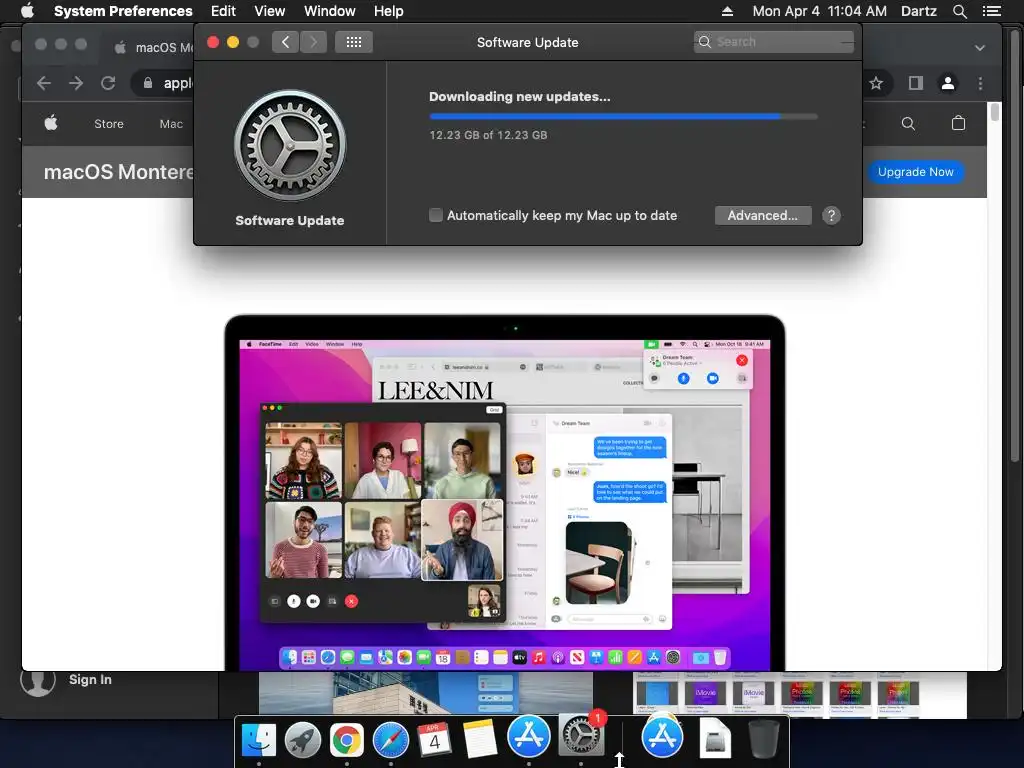Open Control Center list icon in menu bar

tap(991, 11)
